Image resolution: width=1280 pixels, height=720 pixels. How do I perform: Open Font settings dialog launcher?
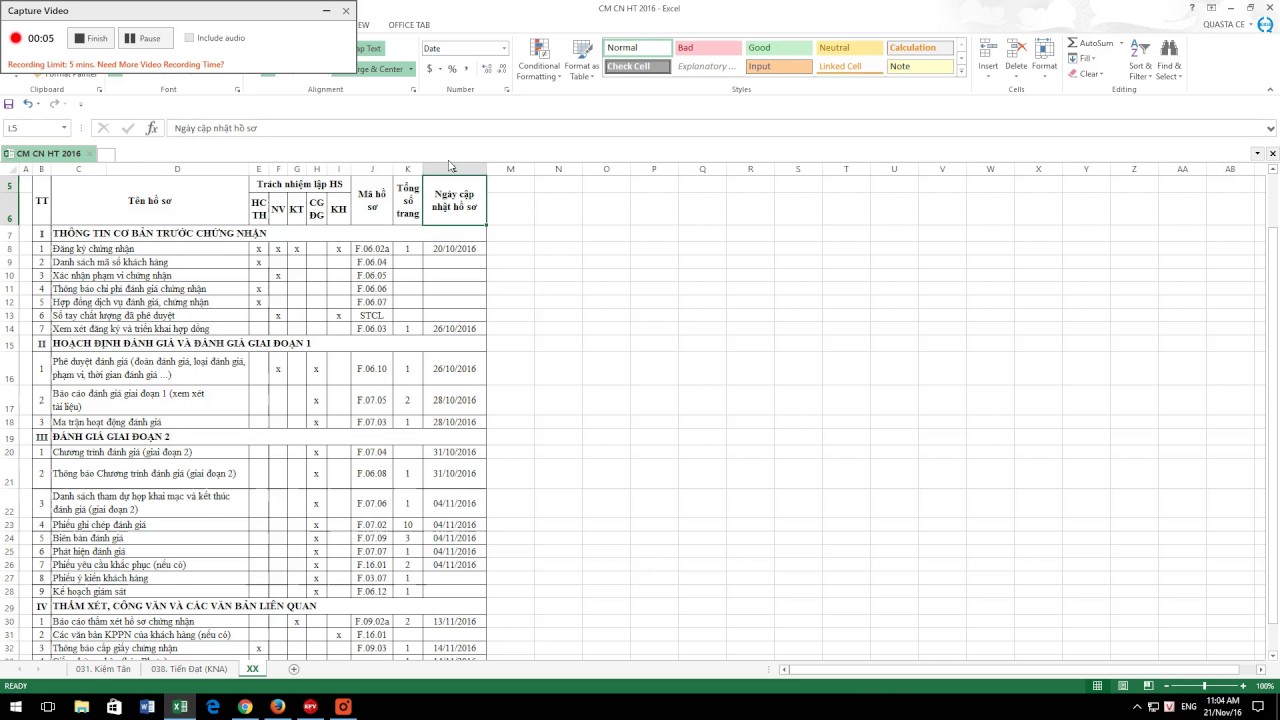pyautogui.click(x=237, y=90)
